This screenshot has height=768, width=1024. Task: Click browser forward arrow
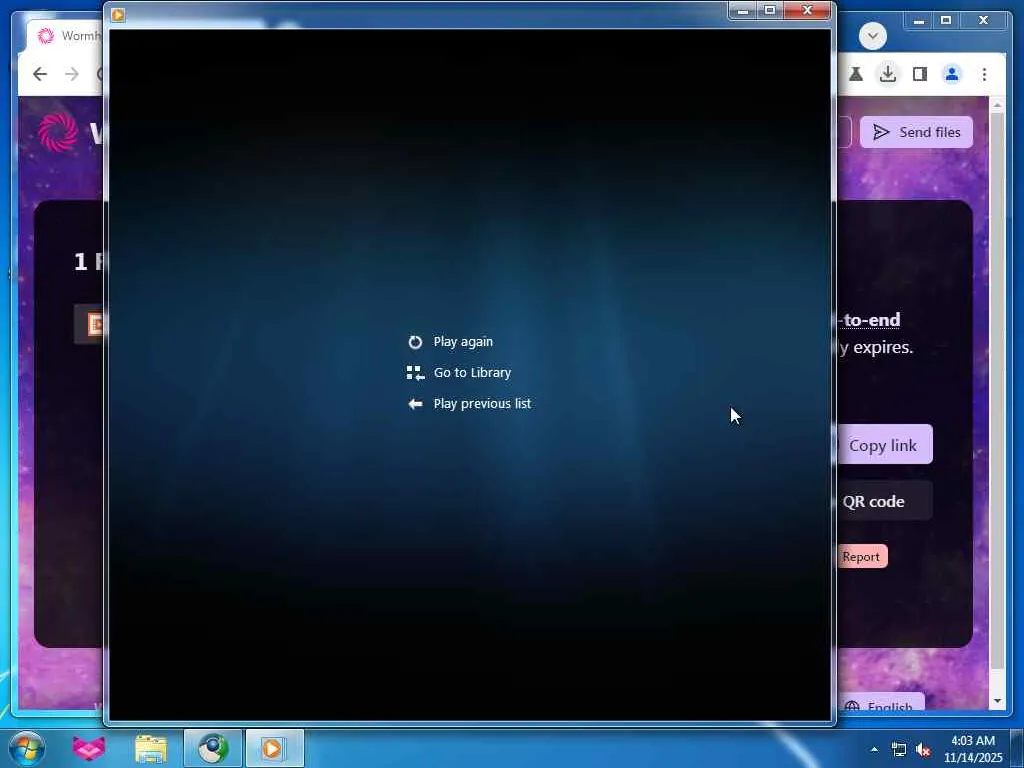(x=72, y=74)
